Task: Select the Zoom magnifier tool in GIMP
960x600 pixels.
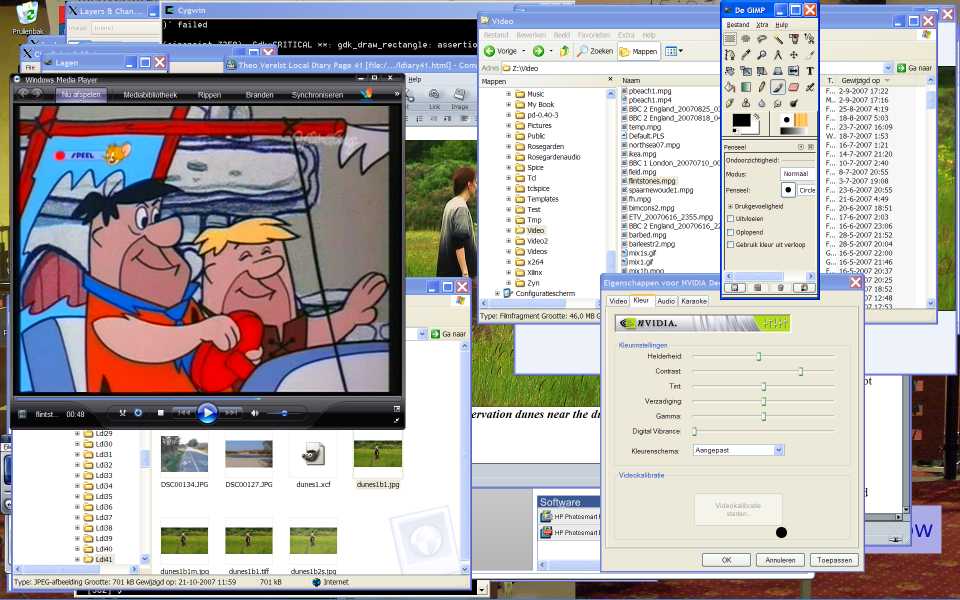Action: click(x=762, y=55)
